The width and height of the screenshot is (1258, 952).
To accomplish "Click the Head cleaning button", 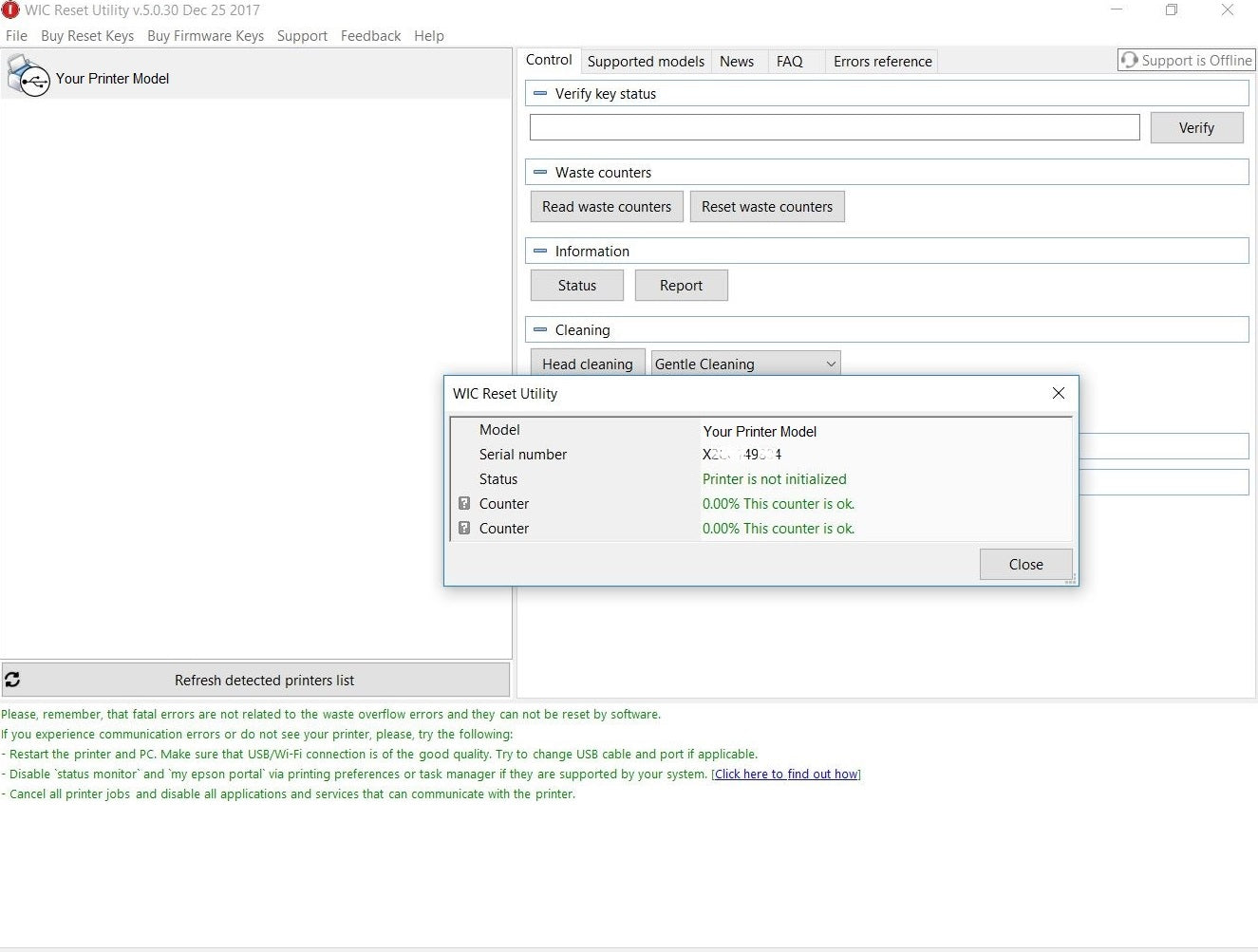I will [588, 363].
